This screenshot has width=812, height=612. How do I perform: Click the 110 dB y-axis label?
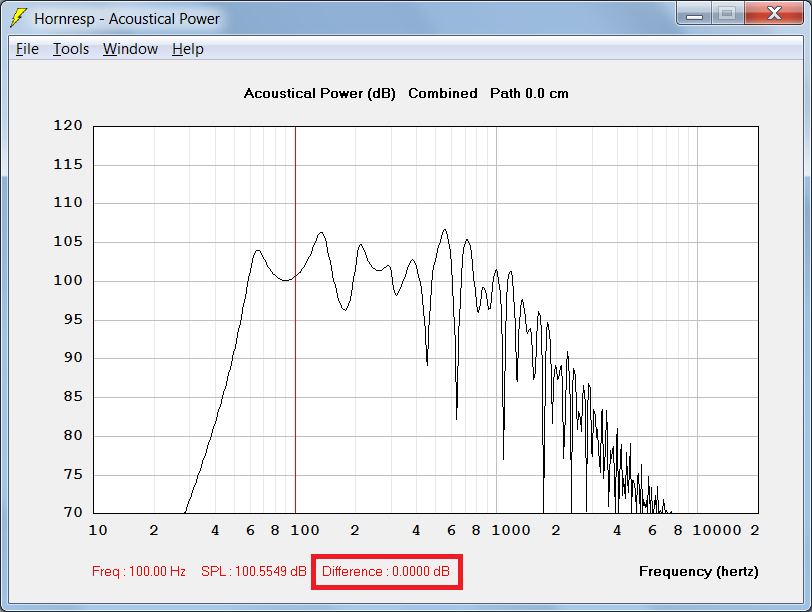68,202
